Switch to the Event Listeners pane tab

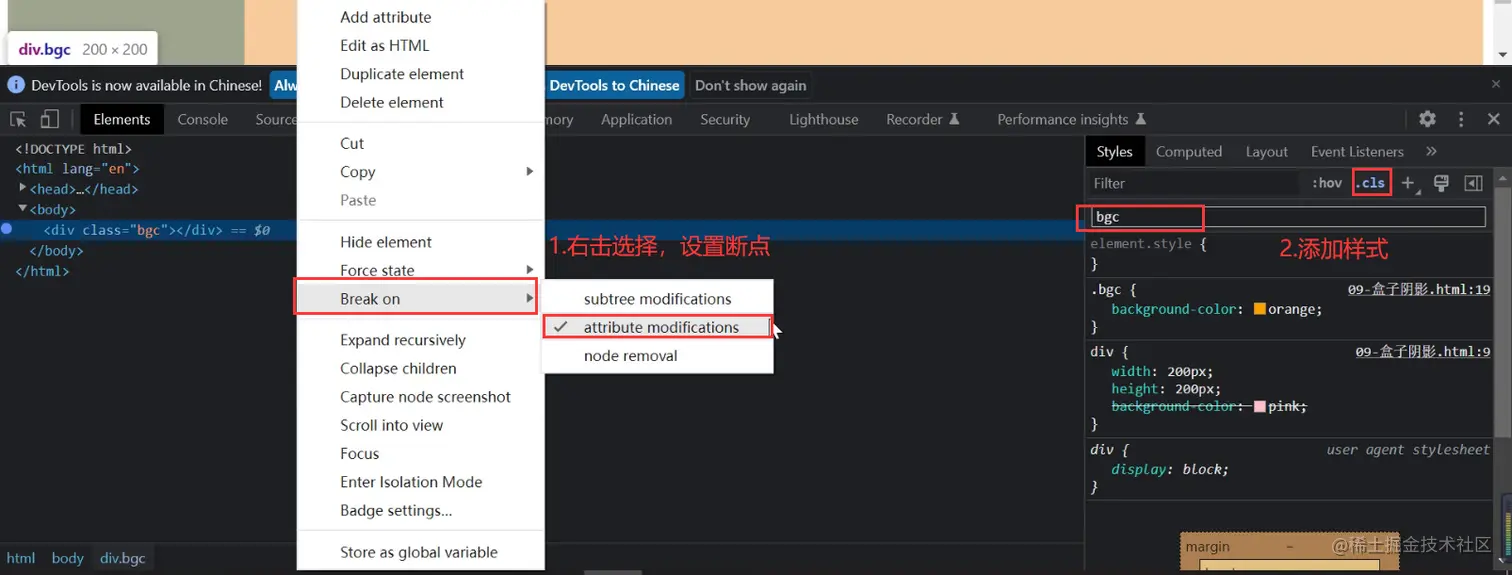1357,151
